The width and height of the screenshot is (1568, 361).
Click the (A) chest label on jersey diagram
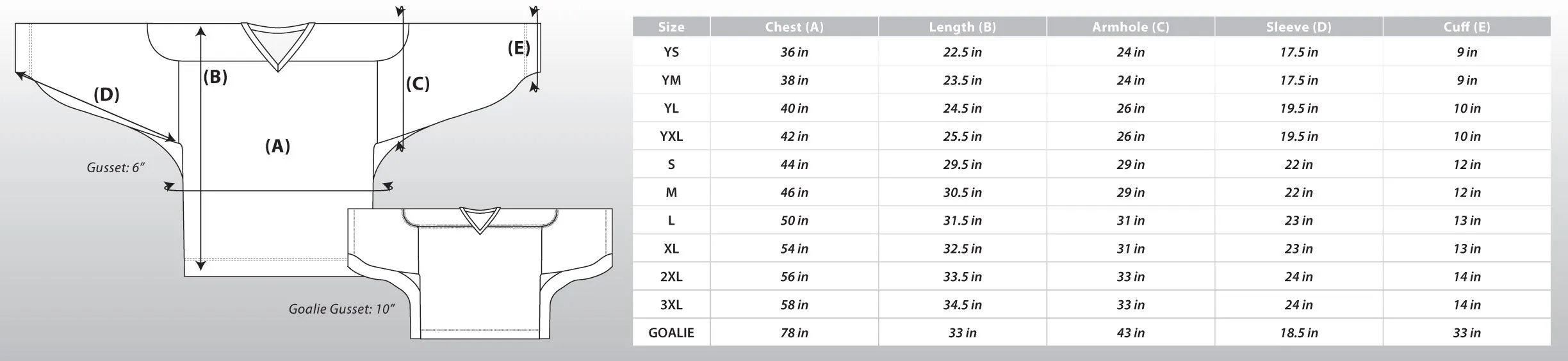pyautogui.click(x=277, y=147)
